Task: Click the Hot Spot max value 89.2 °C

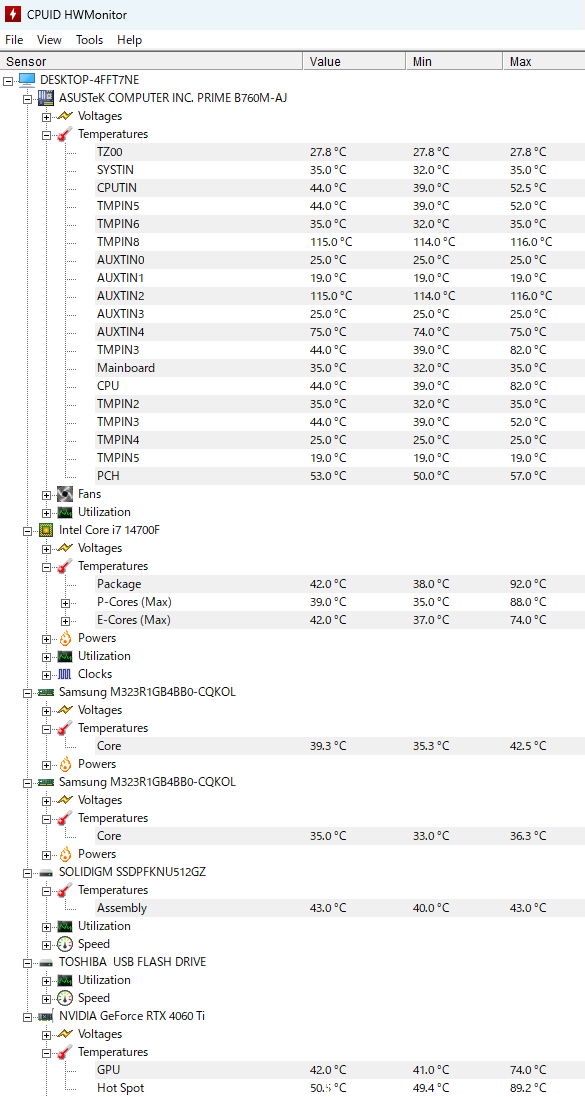Action: coord(528,1088)
